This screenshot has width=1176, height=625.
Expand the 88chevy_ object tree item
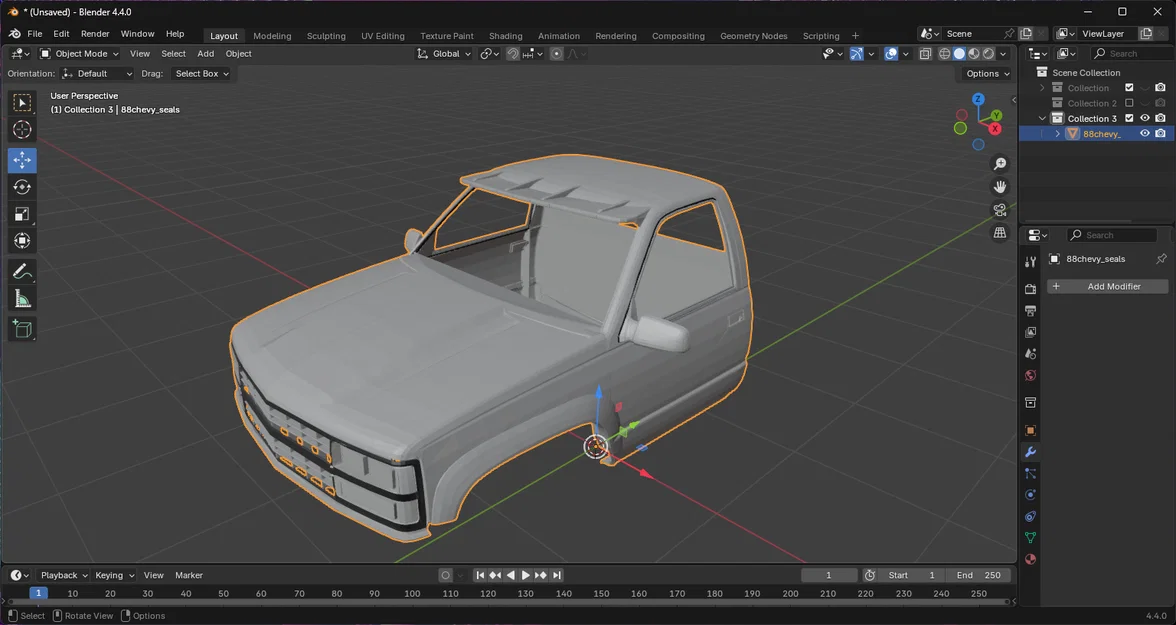tap(1058, 134)
